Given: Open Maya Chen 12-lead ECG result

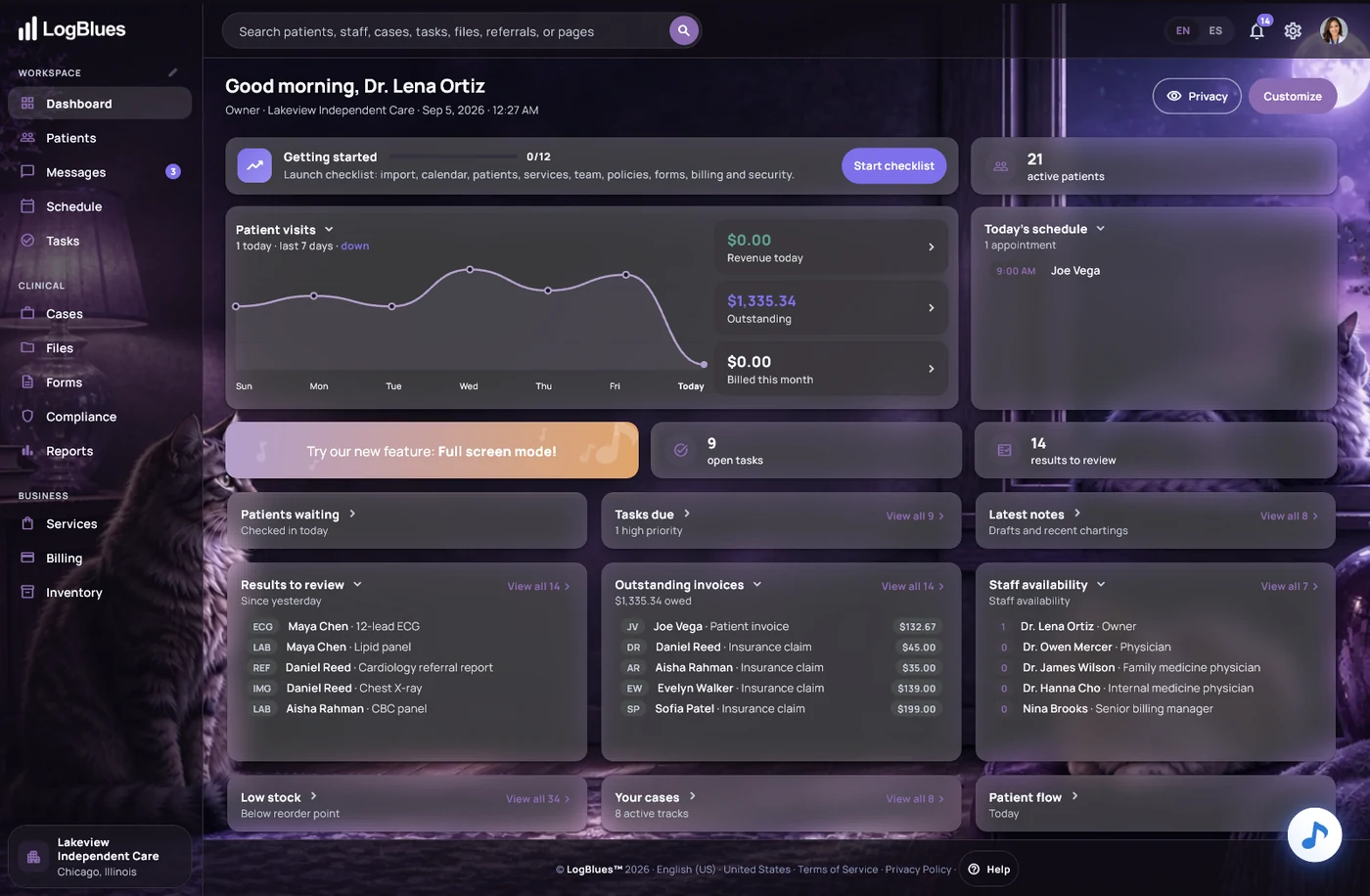Looking at the screenshot, I should pos(406,626).
